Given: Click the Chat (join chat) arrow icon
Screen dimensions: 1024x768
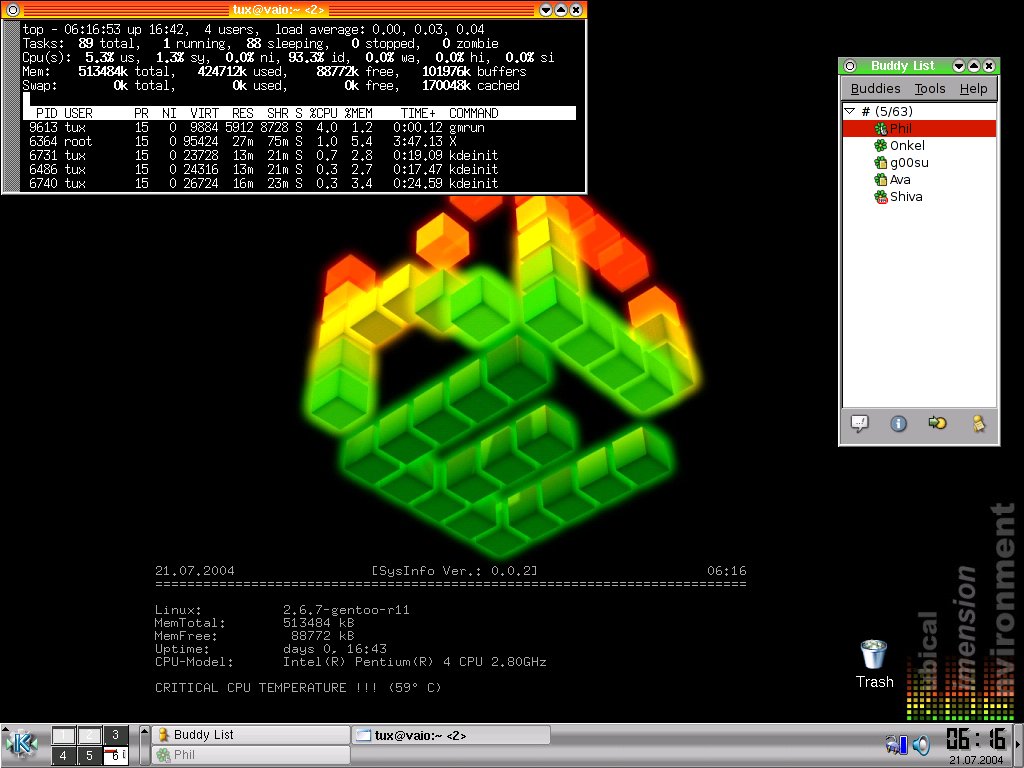Looking at the screenshot, I should point(937,423).
